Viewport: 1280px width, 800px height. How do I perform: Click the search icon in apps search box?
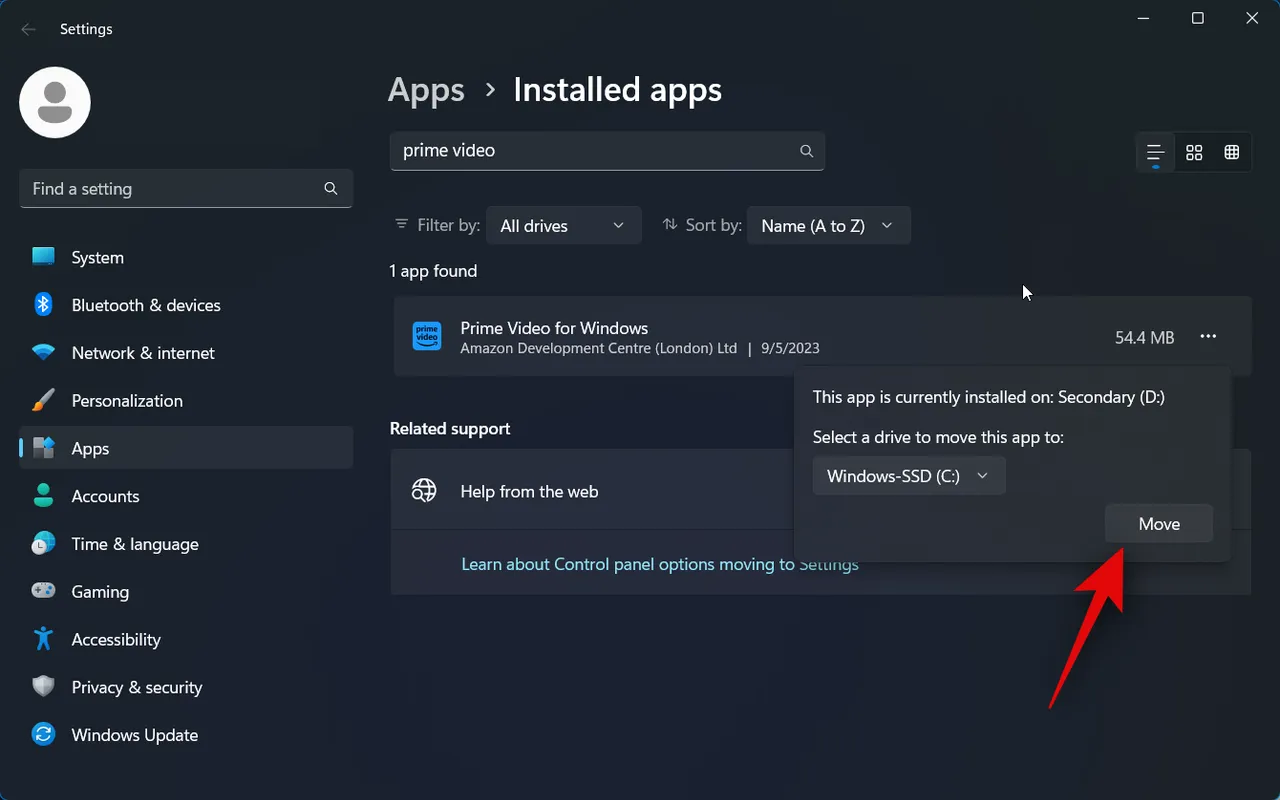pos(806,151)
